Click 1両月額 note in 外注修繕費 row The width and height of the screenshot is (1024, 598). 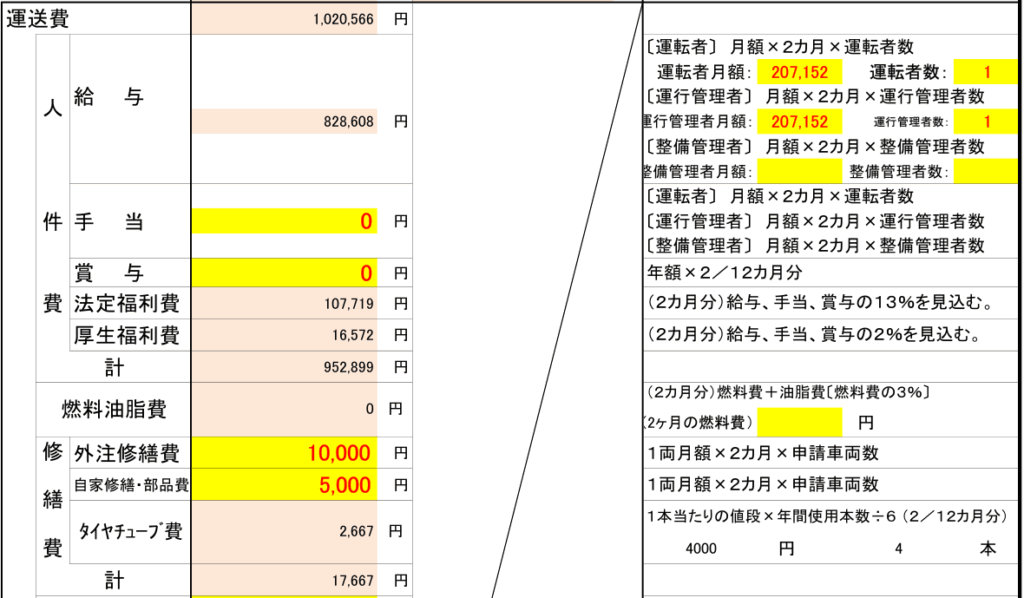(763, 453)
